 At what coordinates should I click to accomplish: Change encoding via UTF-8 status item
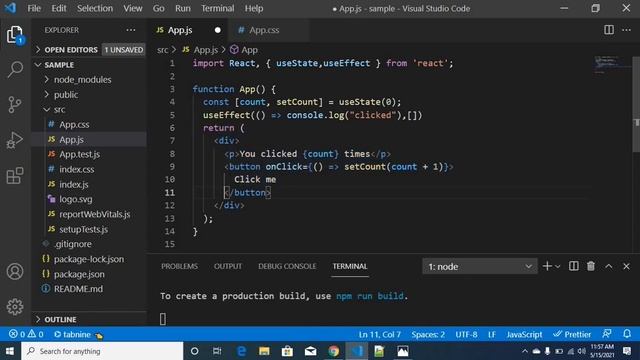466,334
